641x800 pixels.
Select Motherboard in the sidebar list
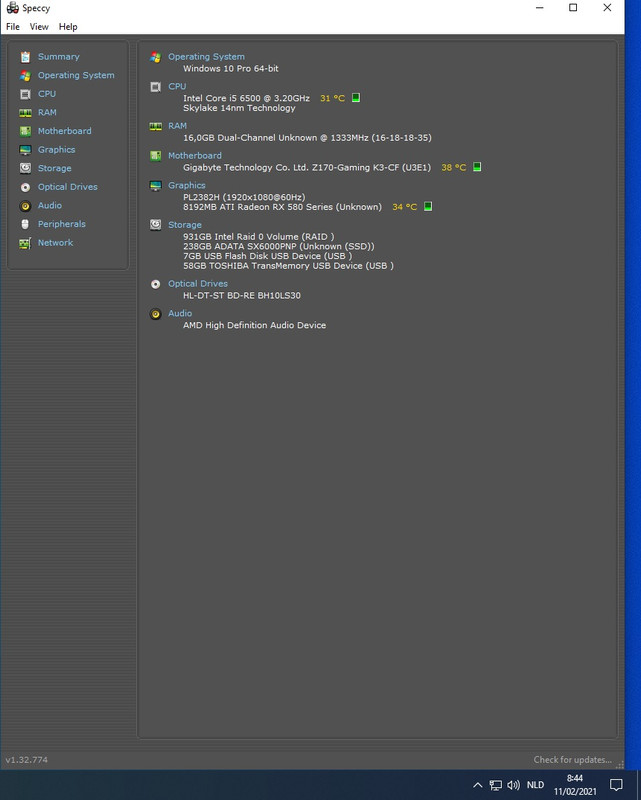(65, 131)
